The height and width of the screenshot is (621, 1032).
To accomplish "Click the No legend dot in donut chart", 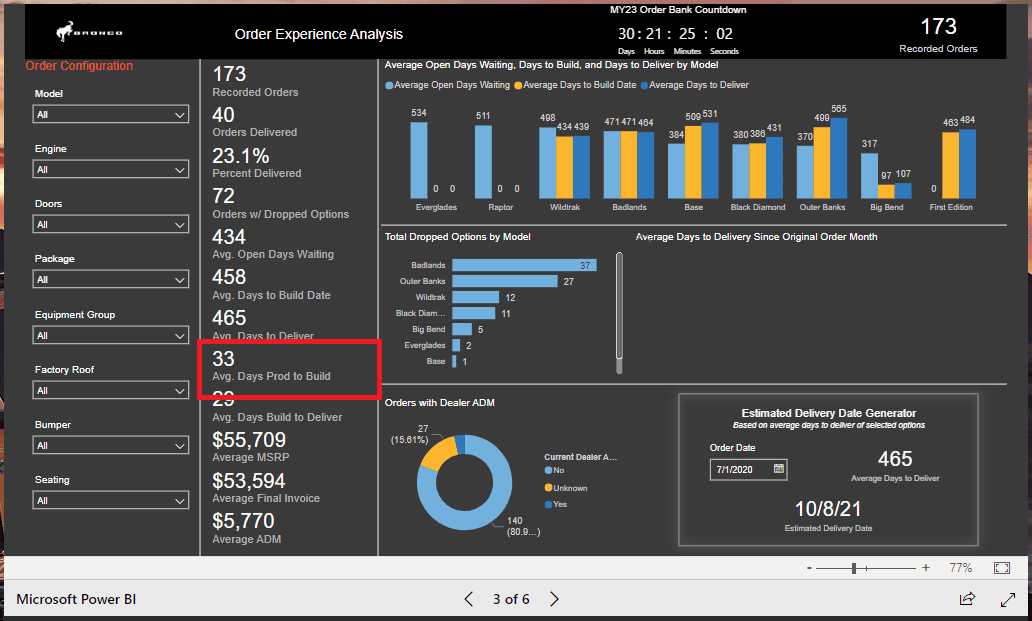I will (548, 470).
